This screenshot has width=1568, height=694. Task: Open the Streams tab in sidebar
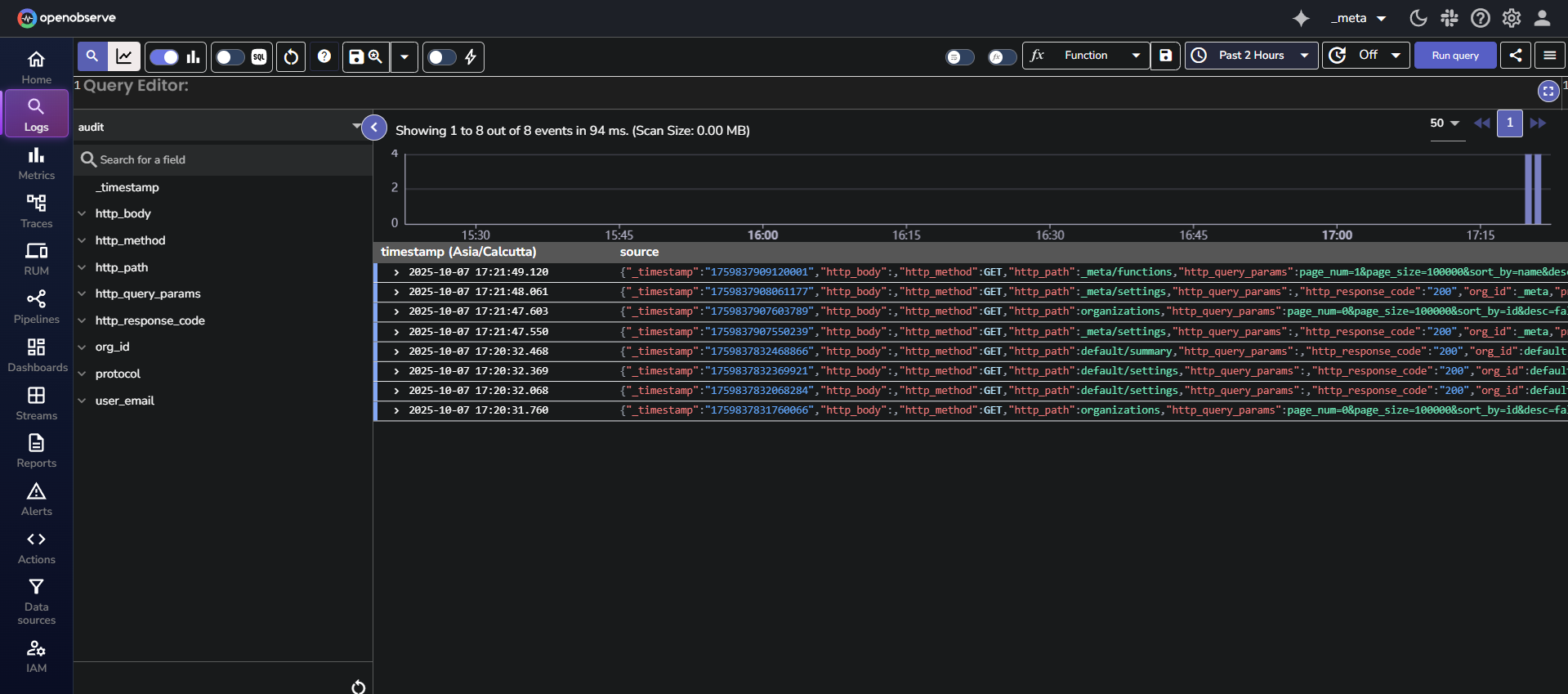click(x=36, y=404)
